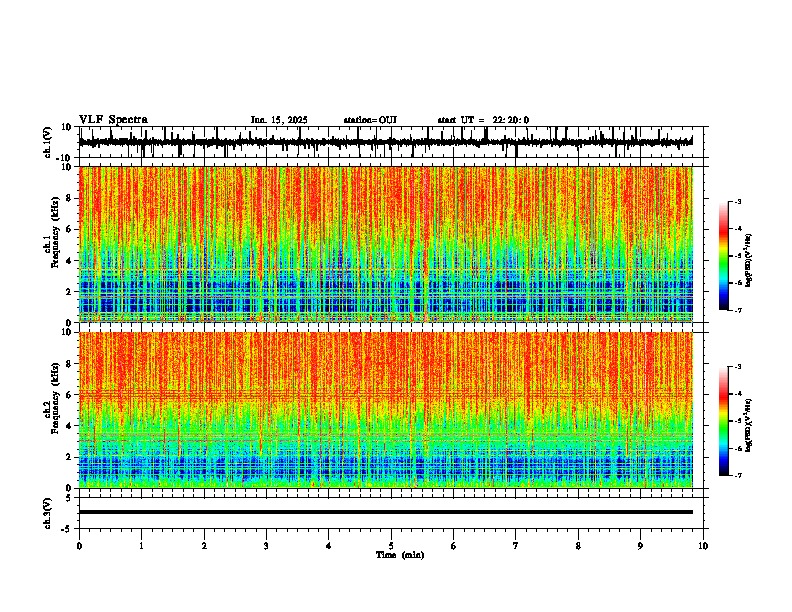Click the station name label
The height and width of the screenshot is (612, 792).
(370, 120)
